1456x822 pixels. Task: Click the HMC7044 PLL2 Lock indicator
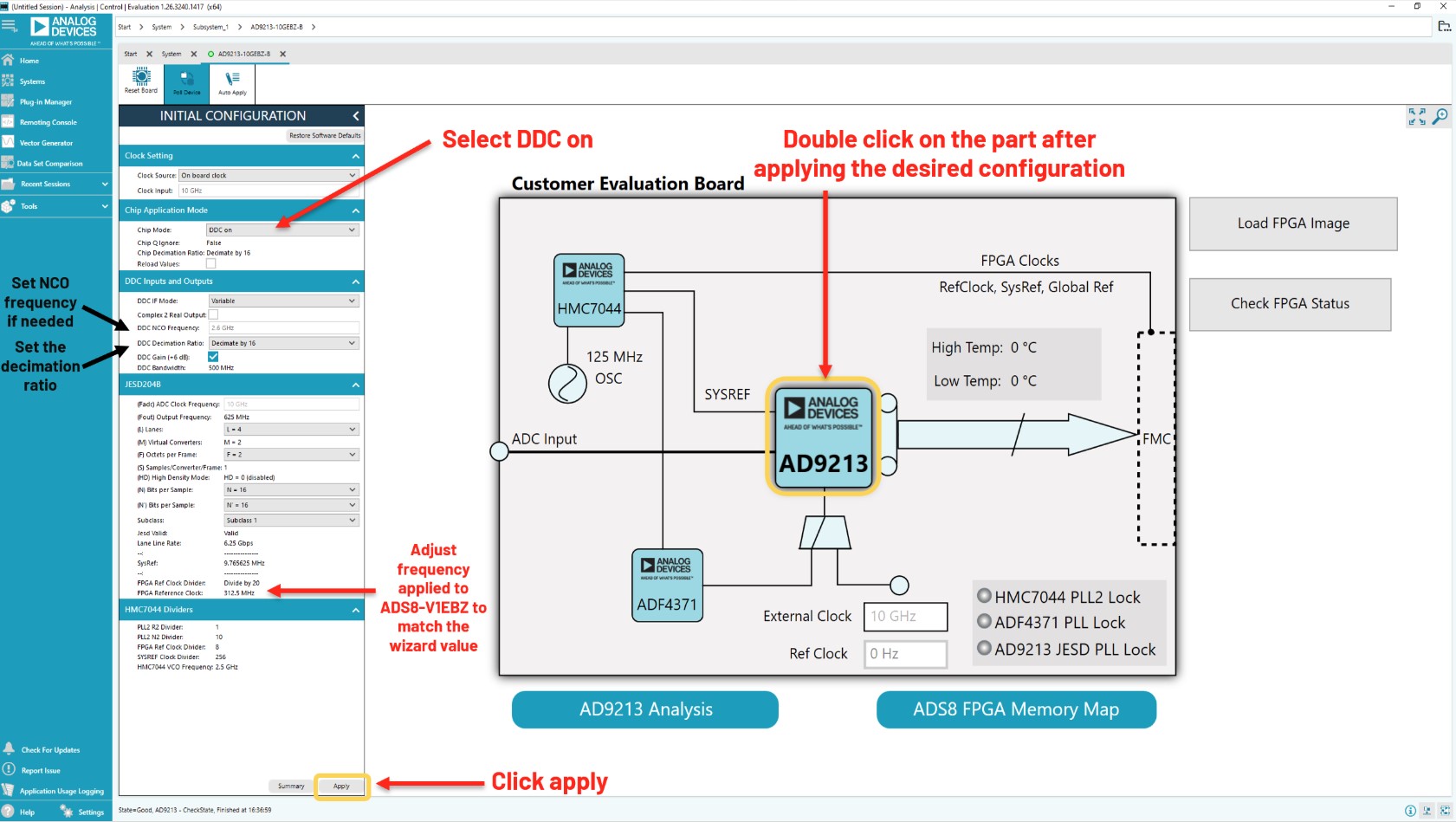coord(983,596)
